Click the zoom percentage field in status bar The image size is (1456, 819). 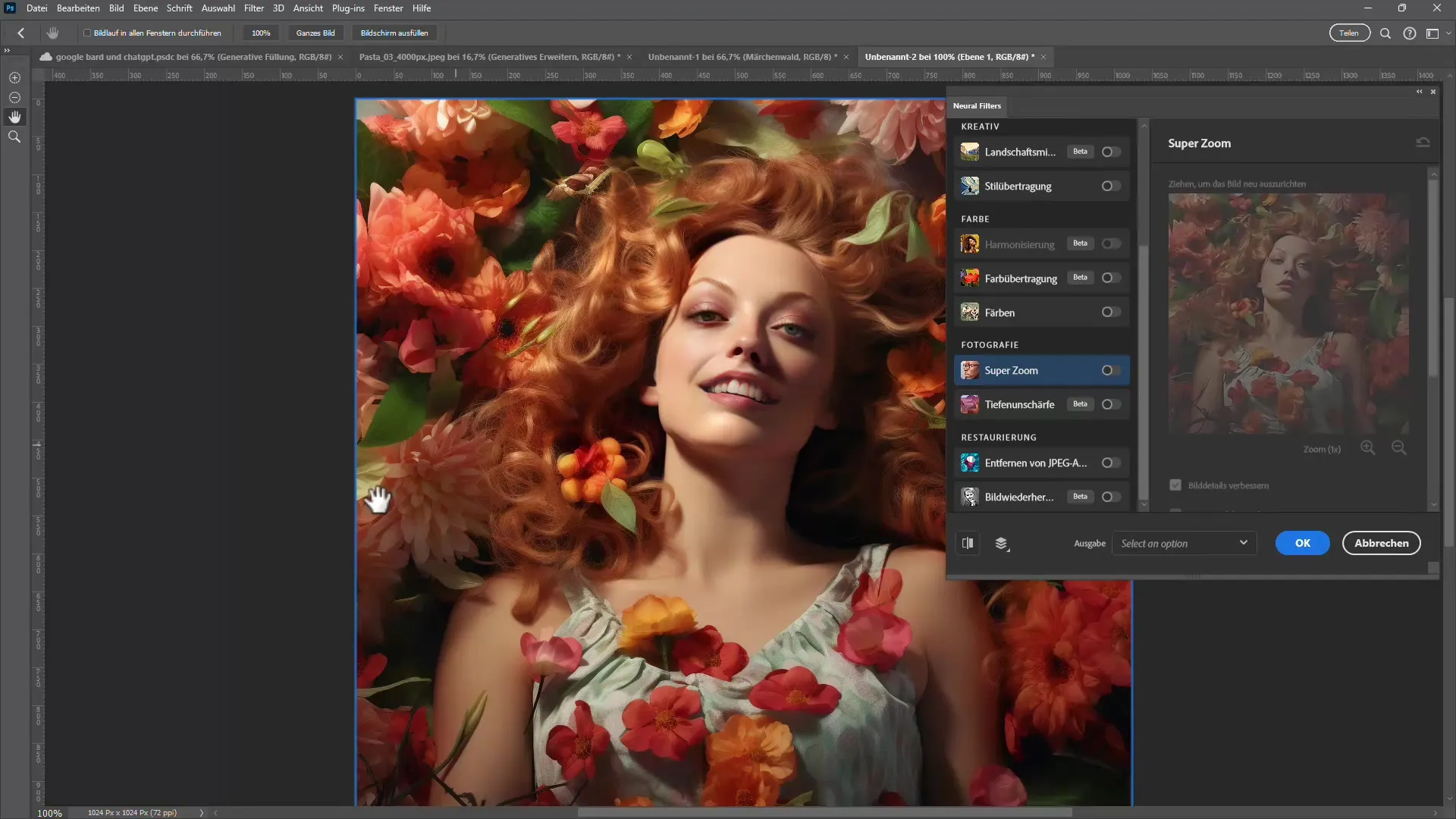pos(50,813)
